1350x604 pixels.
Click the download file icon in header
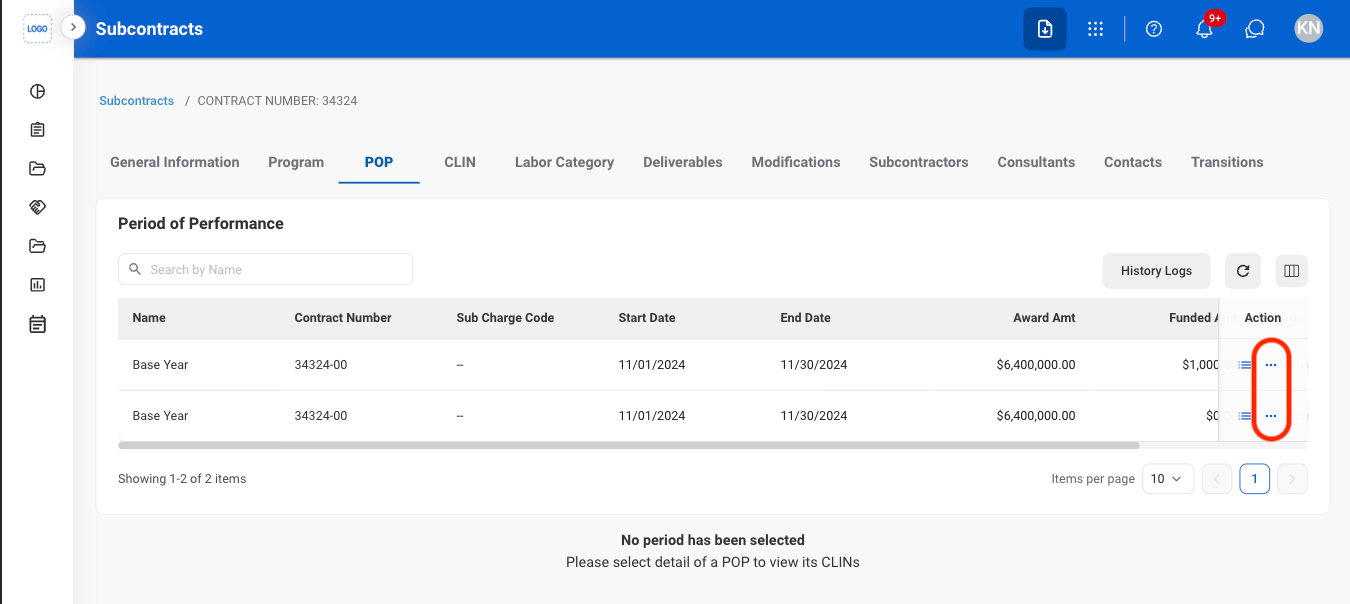click(x=1045, y=29)
